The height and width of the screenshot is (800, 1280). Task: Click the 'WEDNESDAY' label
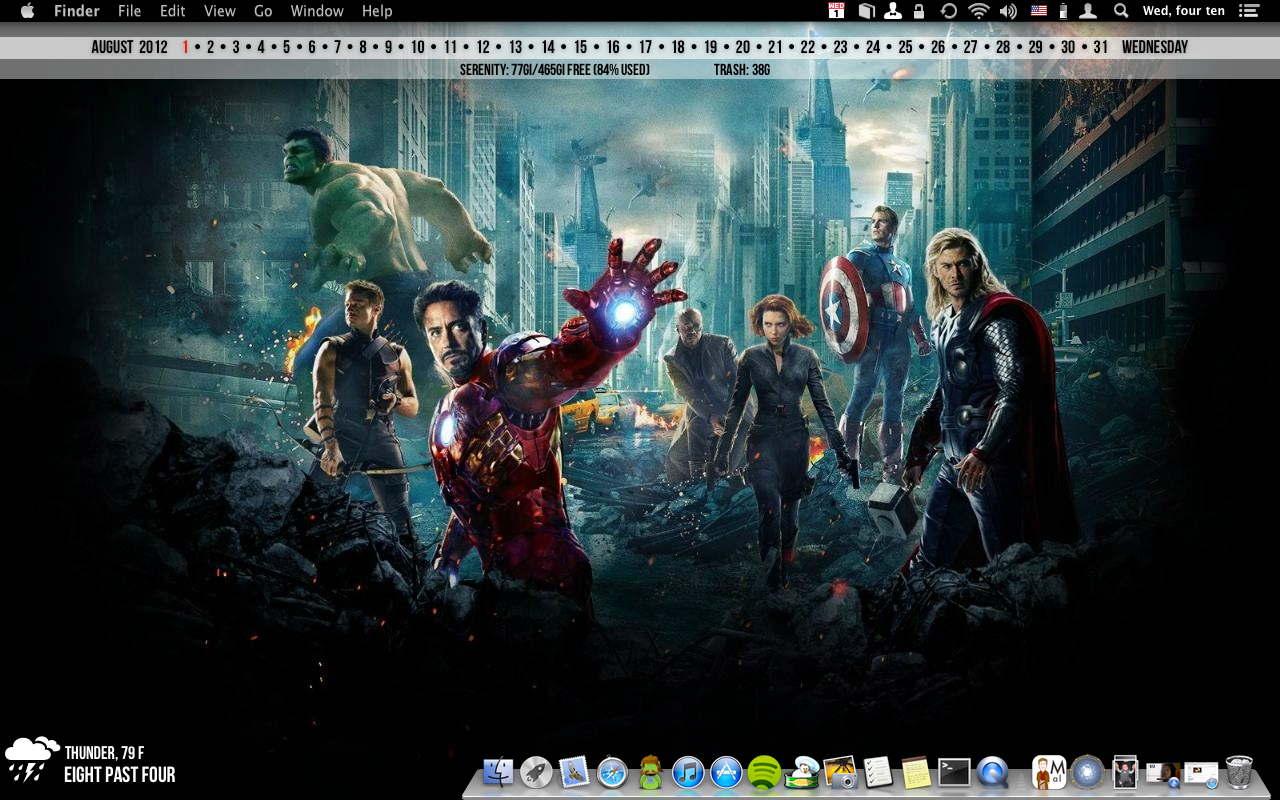[1155, 47]
